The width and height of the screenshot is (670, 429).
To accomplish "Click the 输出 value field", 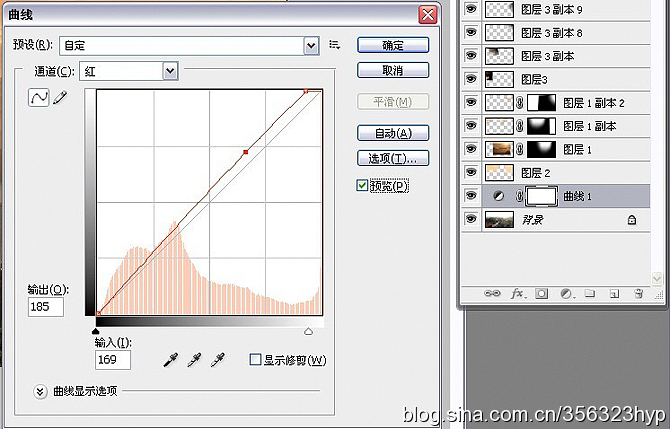I will [x=46, y=307].
